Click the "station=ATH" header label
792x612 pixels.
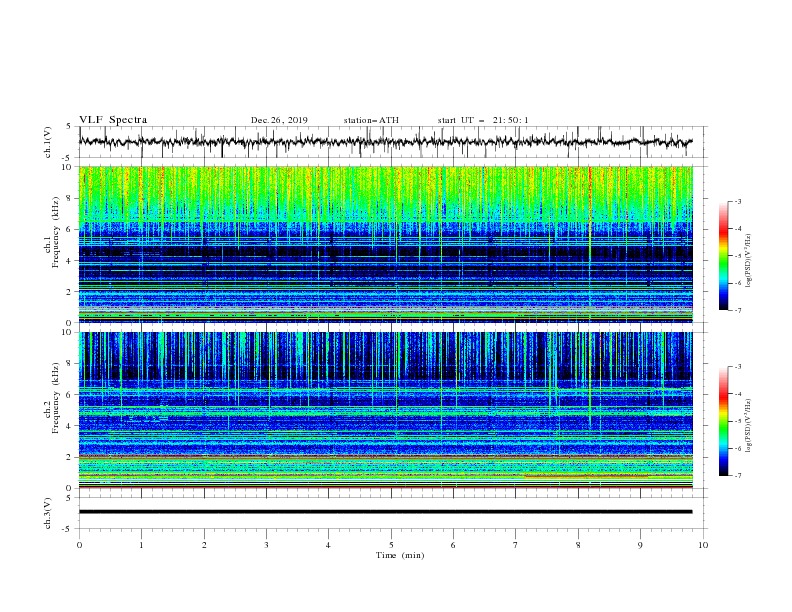coord(371,120)
